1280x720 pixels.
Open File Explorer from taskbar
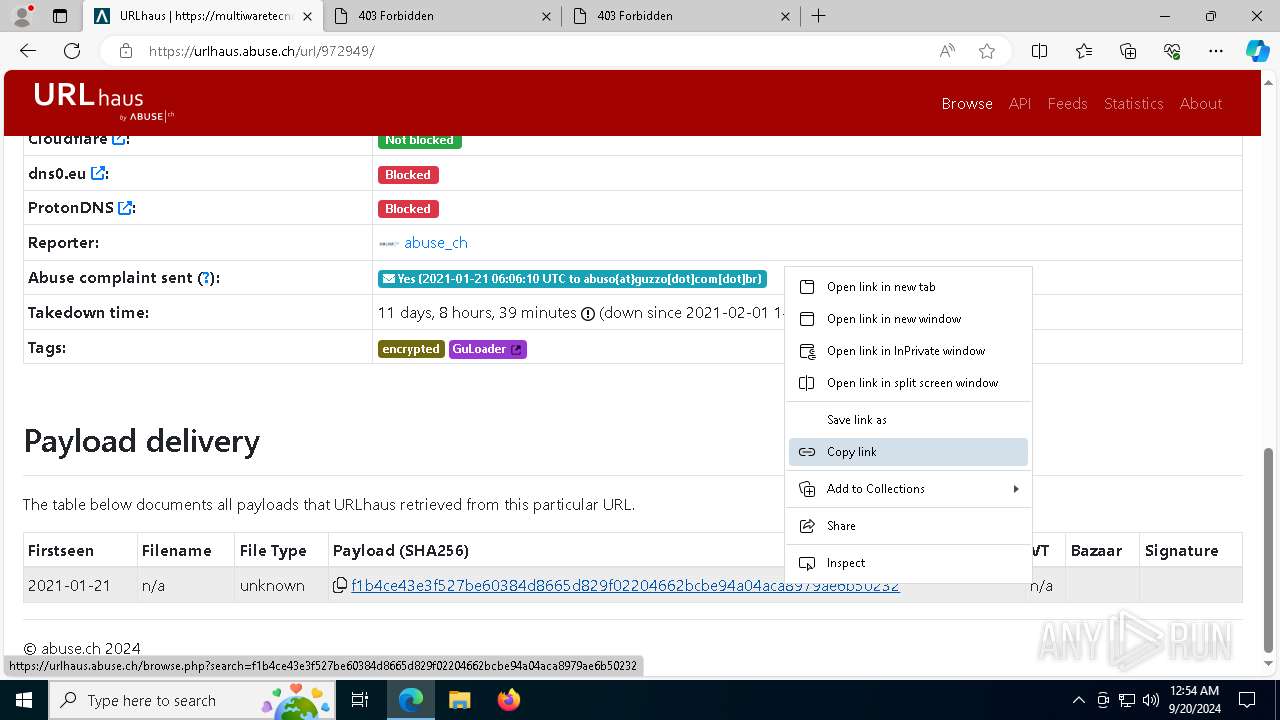[459, 700]
